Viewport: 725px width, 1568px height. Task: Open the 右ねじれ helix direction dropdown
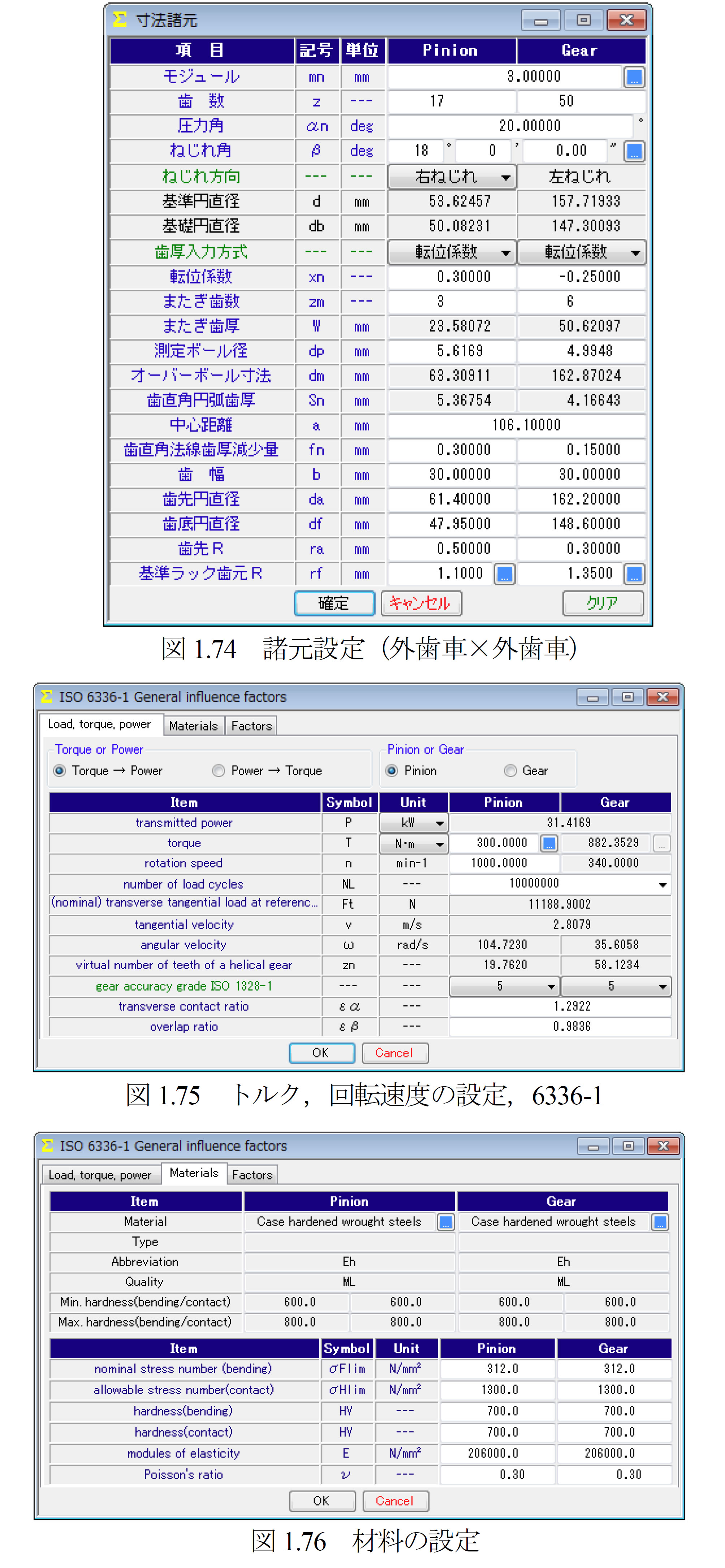click(x=452, y=177)
